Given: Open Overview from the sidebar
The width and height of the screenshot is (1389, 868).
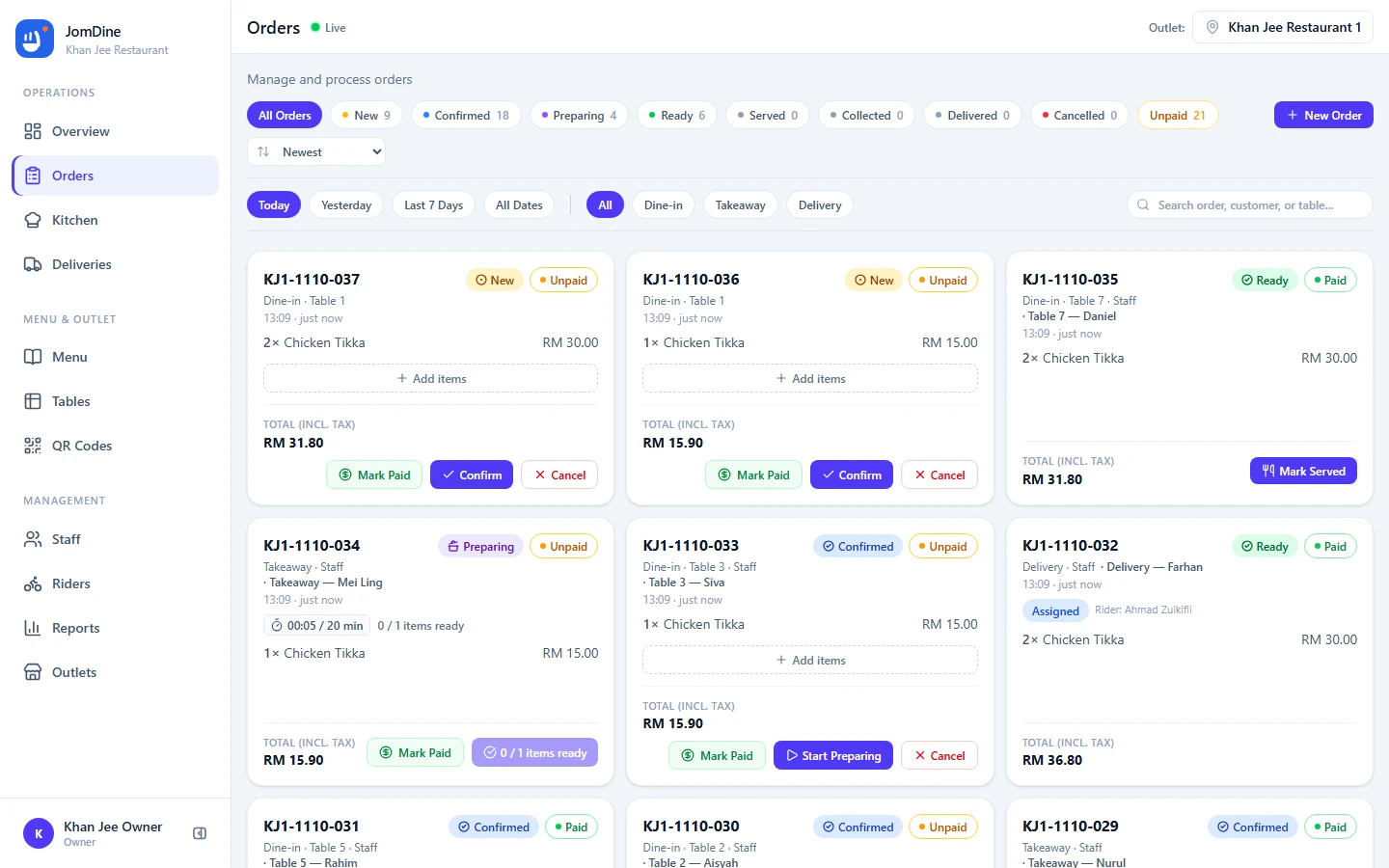Looking at the screenshot, I should point(116,131).
